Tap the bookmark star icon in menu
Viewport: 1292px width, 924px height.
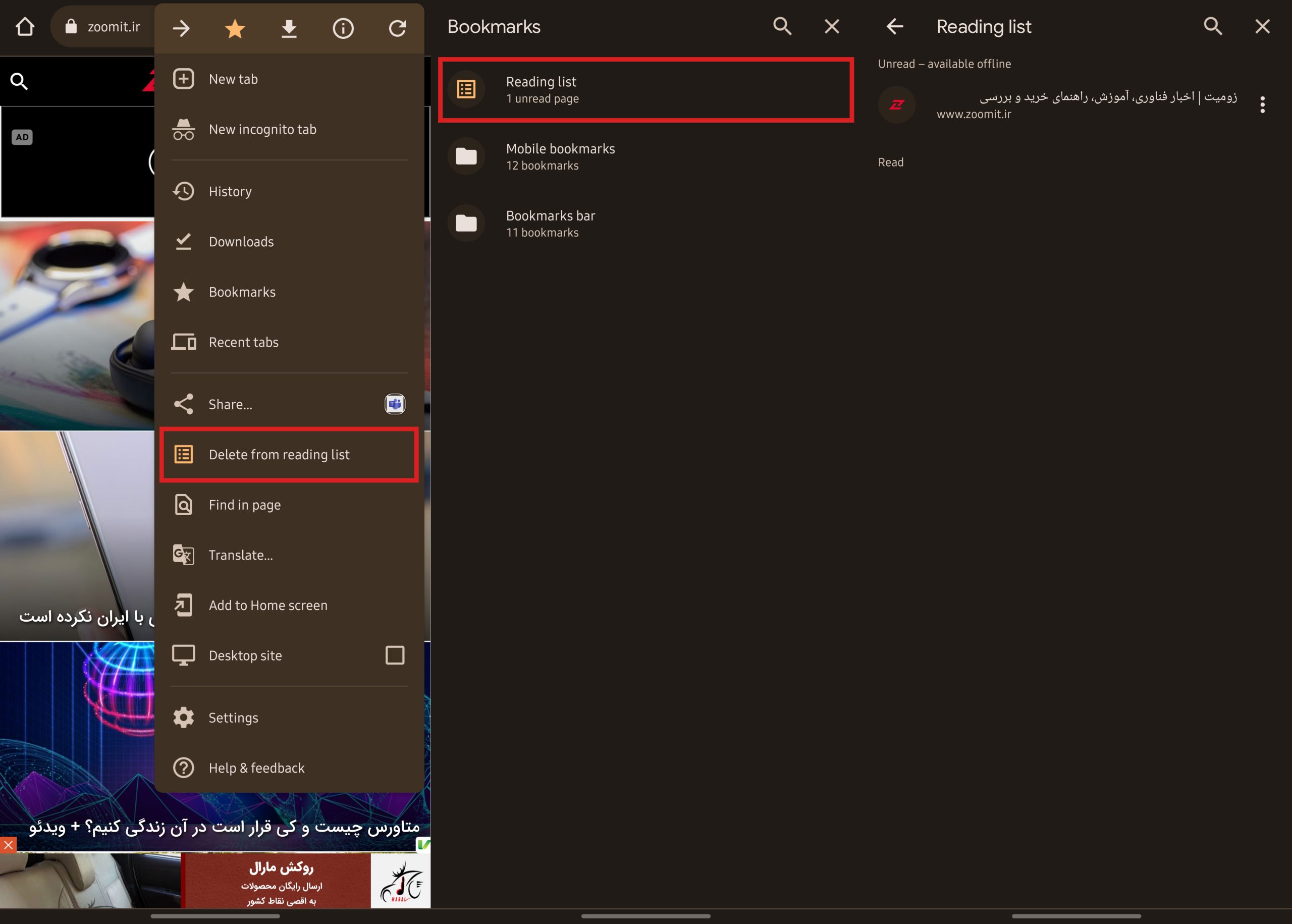point(234,28)
